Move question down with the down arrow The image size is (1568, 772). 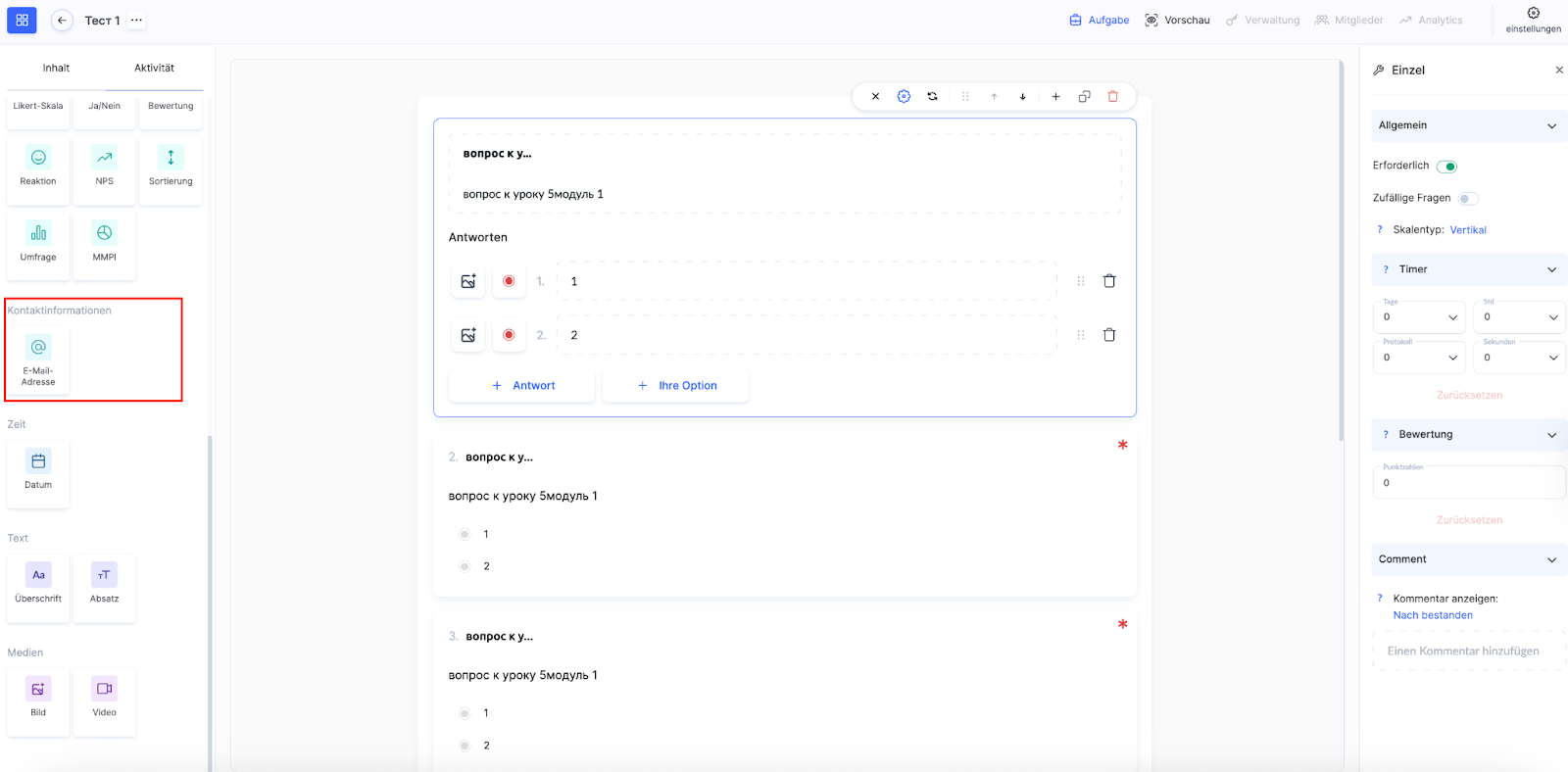[1022, 96]
